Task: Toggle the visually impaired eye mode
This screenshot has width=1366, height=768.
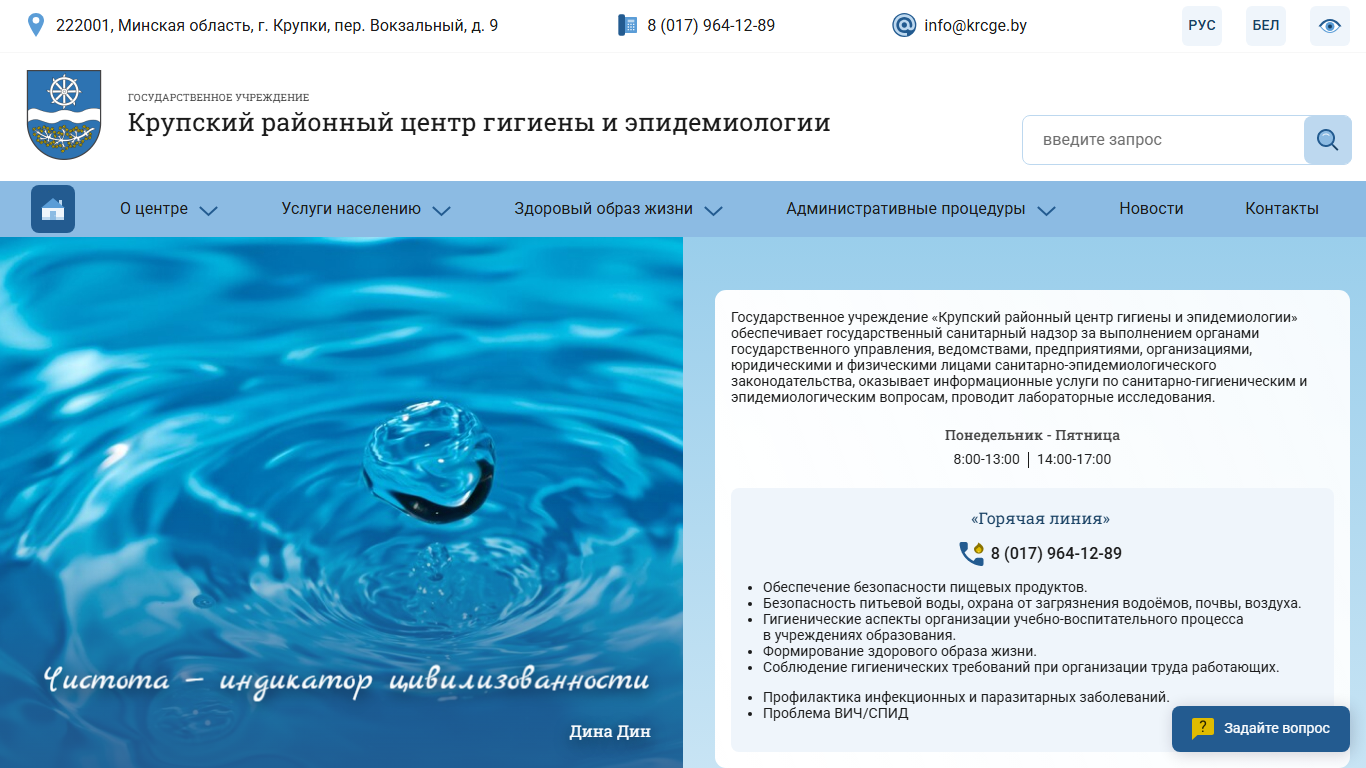Action: pos(1330,26)
